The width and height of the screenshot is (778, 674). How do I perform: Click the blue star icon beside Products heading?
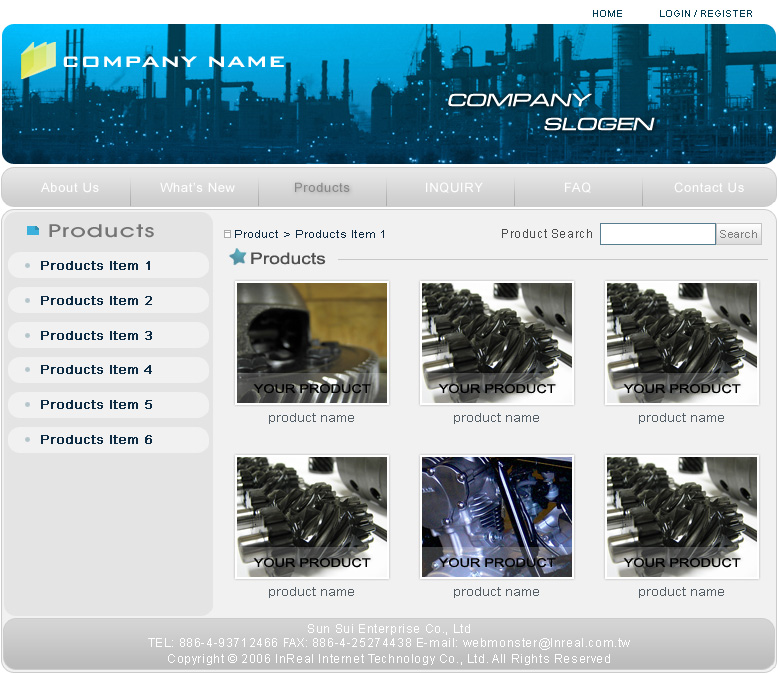click(238, 257)
